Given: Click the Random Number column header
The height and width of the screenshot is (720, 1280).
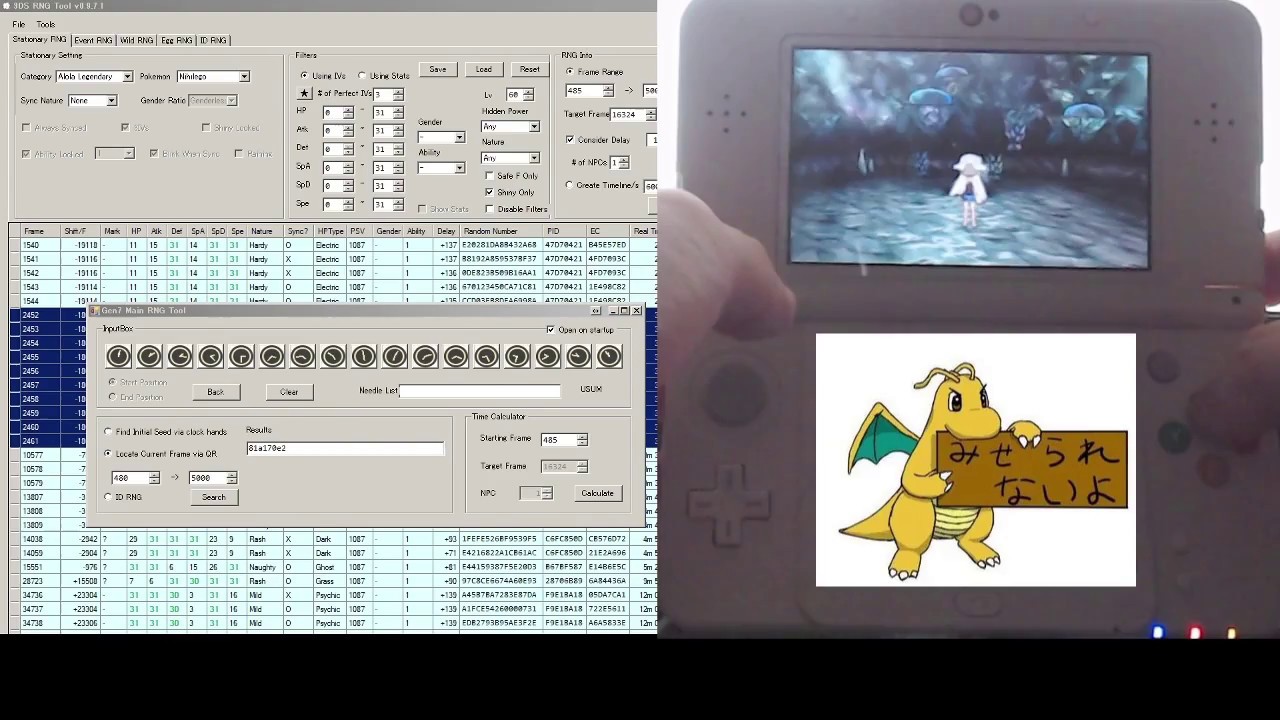Looking at the screenshot, I should point(500,231).
